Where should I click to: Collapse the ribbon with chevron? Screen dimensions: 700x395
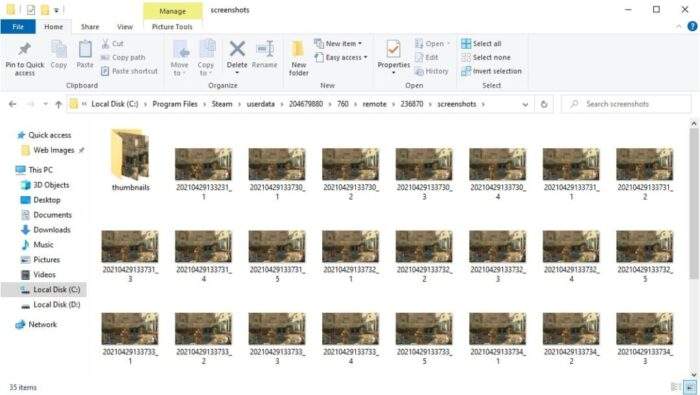click(679, 27)
